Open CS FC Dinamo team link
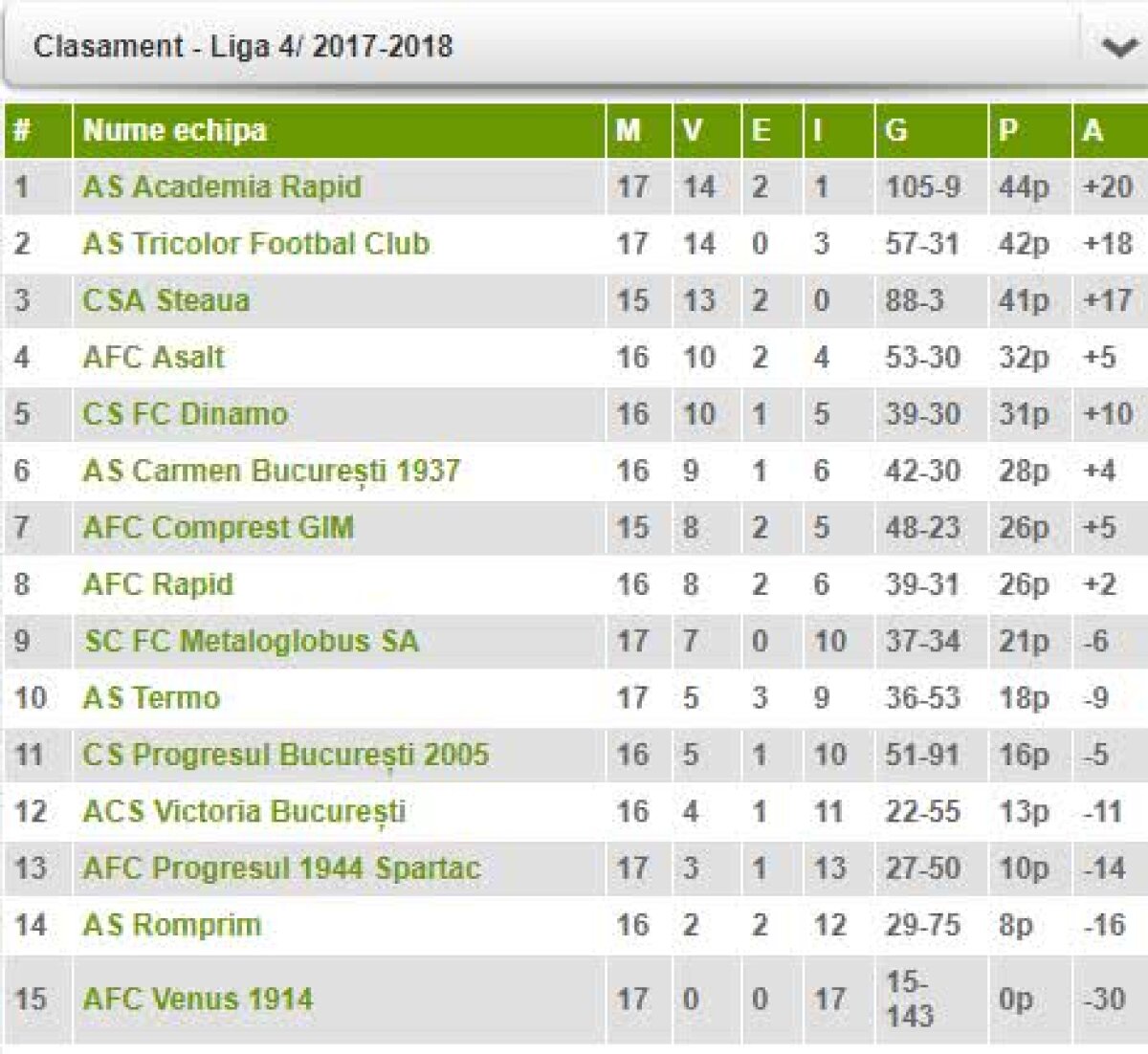This screenshot has height=1054, width=1148. [x=185, y=414]
